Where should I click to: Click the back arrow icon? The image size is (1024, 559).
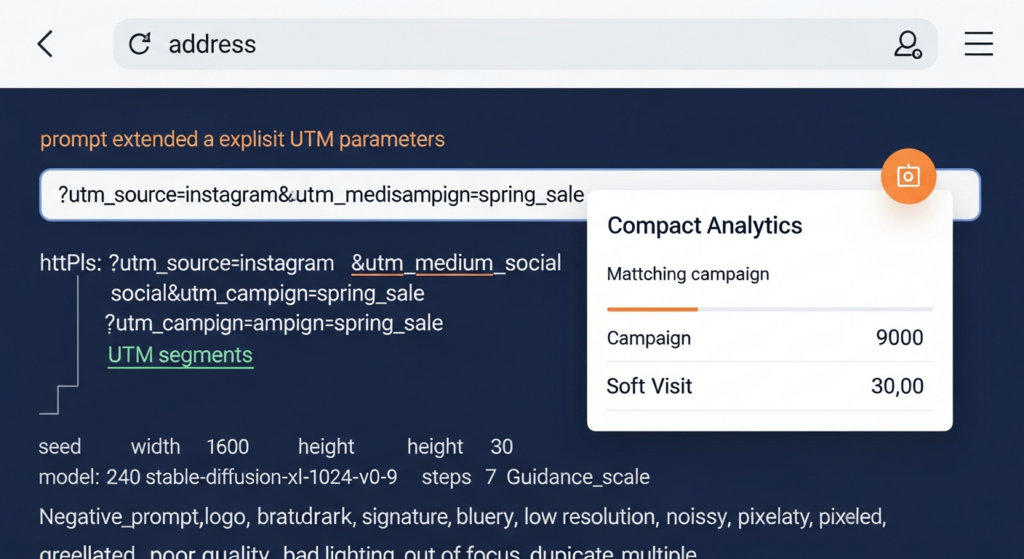point(45,44)
